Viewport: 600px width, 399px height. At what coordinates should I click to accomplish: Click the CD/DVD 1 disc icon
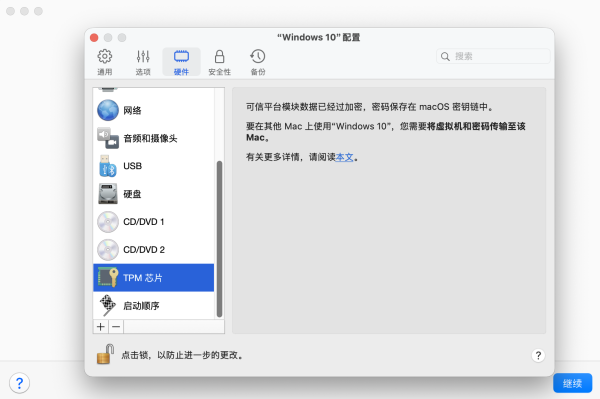(108, 222)
